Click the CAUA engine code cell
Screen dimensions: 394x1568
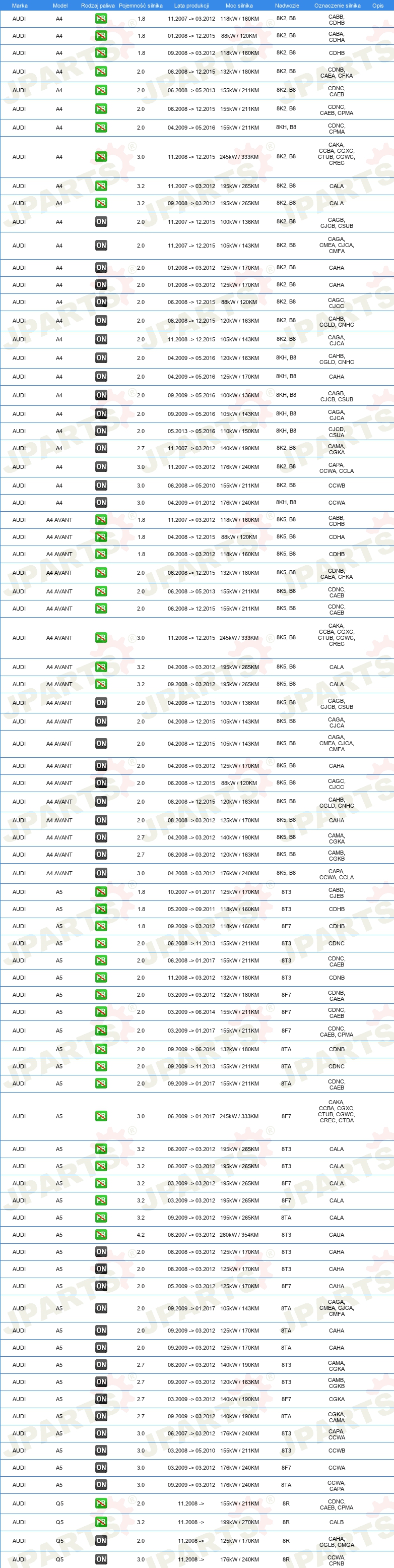(x=336, y=1234)
